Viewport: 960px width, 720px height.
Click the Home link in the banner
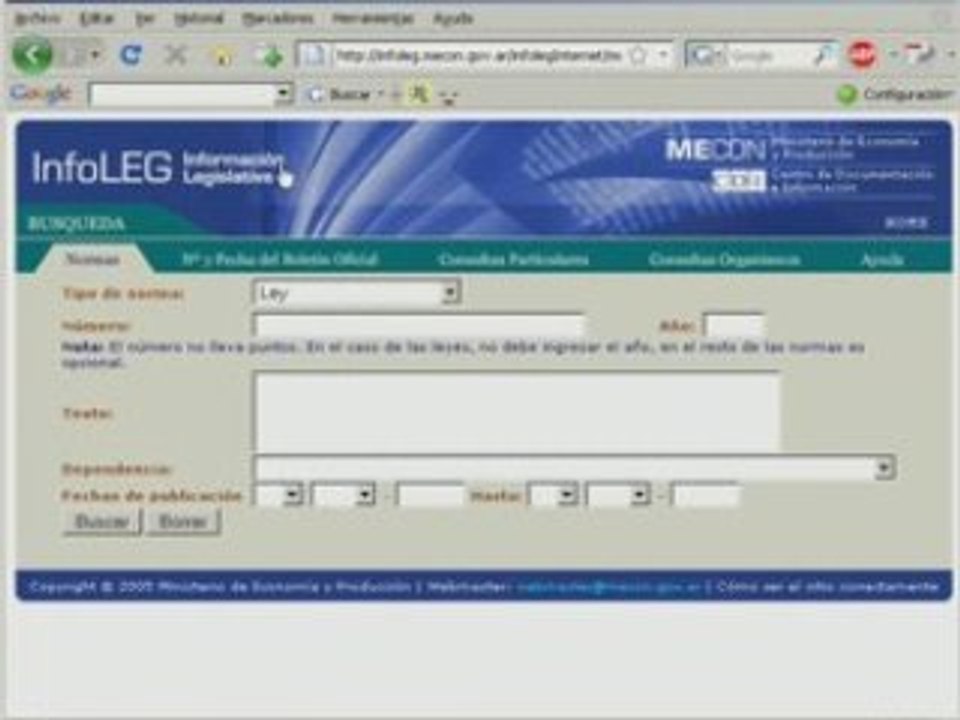pyautogui.click(x=906, y=222)
